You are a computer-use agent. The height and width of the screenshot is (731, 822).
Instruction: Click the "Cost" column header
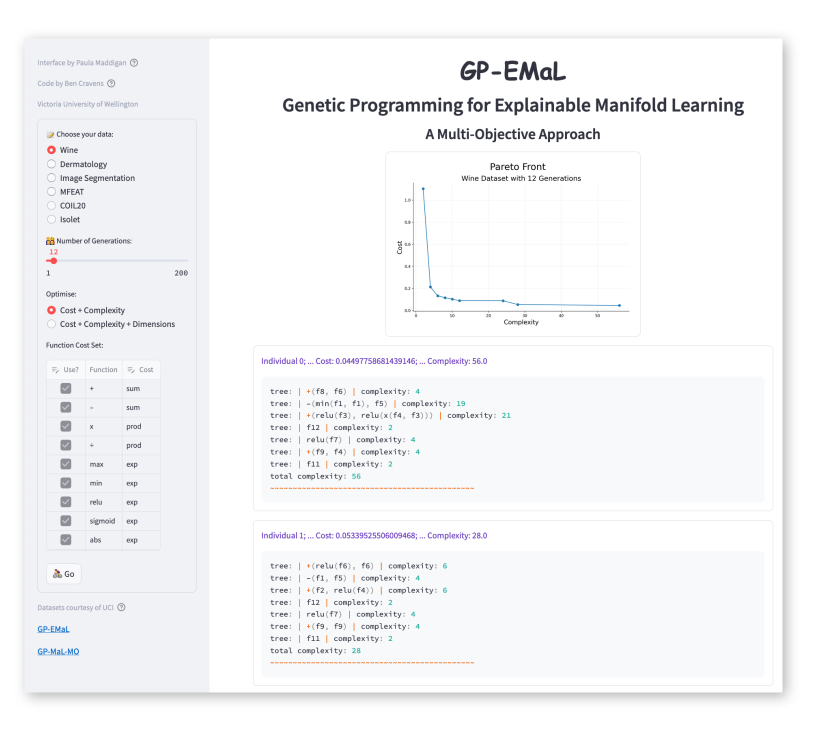click(140, 370)
